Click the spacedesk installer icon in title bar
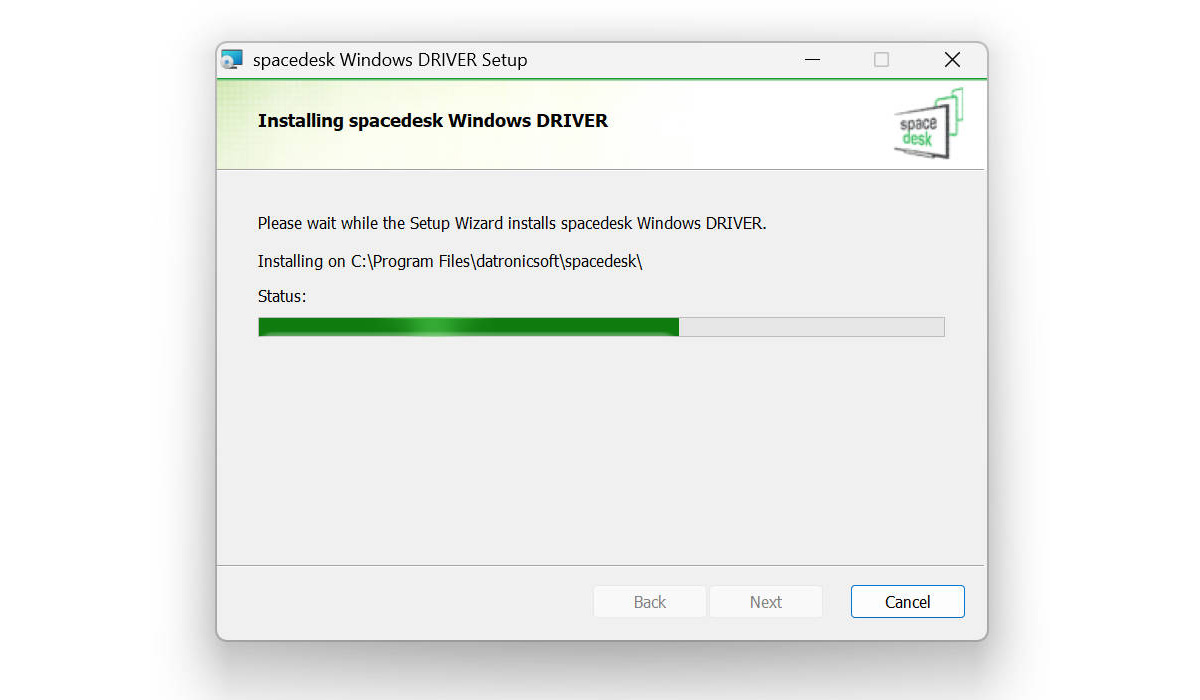Viewport: 1200px width, 700px height. pyautogui.click(x=232, y=60)
